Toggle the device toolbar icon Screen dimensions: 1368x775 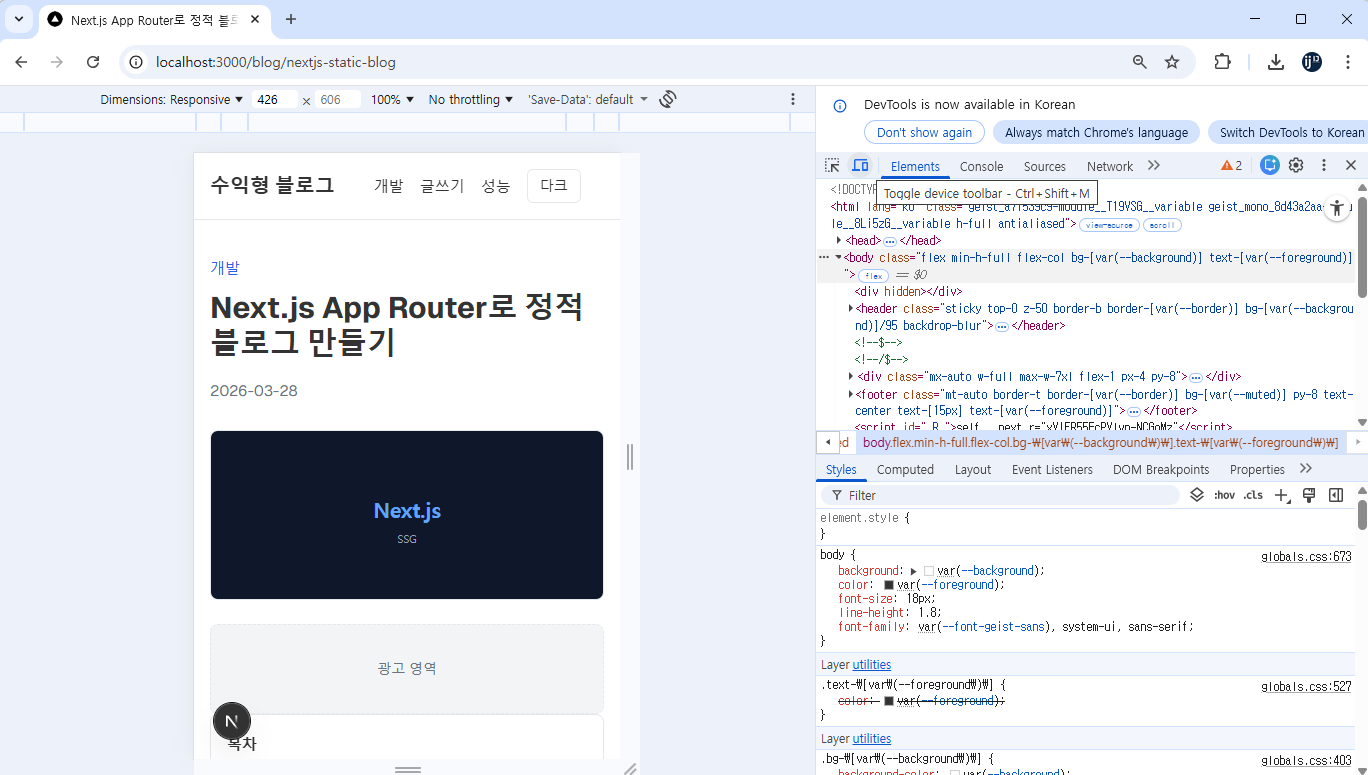pyautogui.click(x=860, y=165)
